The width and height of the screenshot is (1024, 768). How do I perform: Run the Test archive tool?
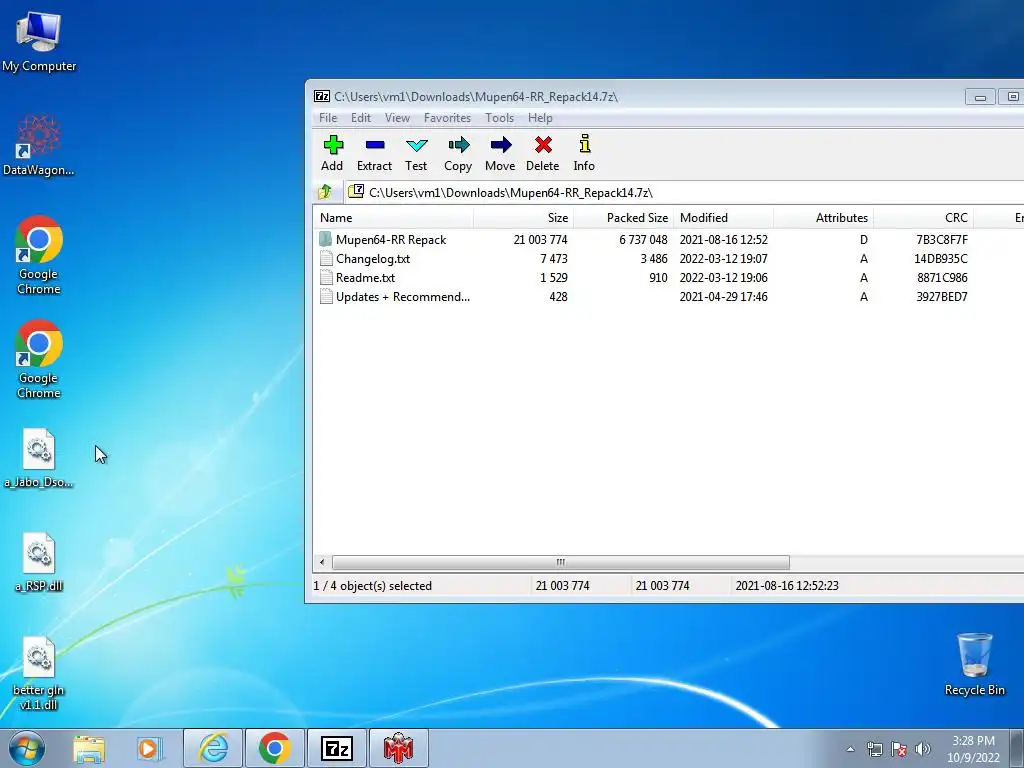[x=416, y=153]
